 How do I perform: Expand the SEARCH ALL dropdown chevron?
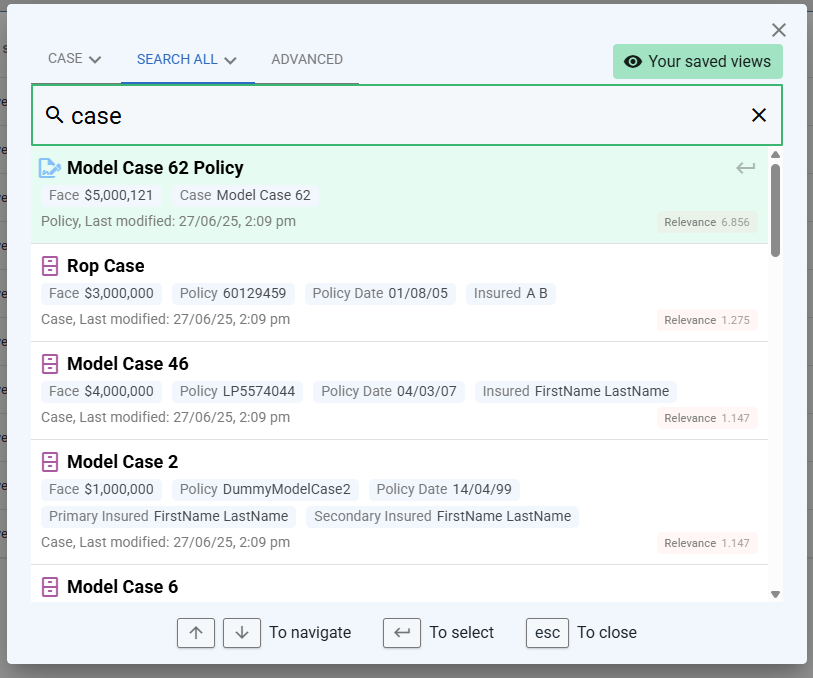[230, 60]
